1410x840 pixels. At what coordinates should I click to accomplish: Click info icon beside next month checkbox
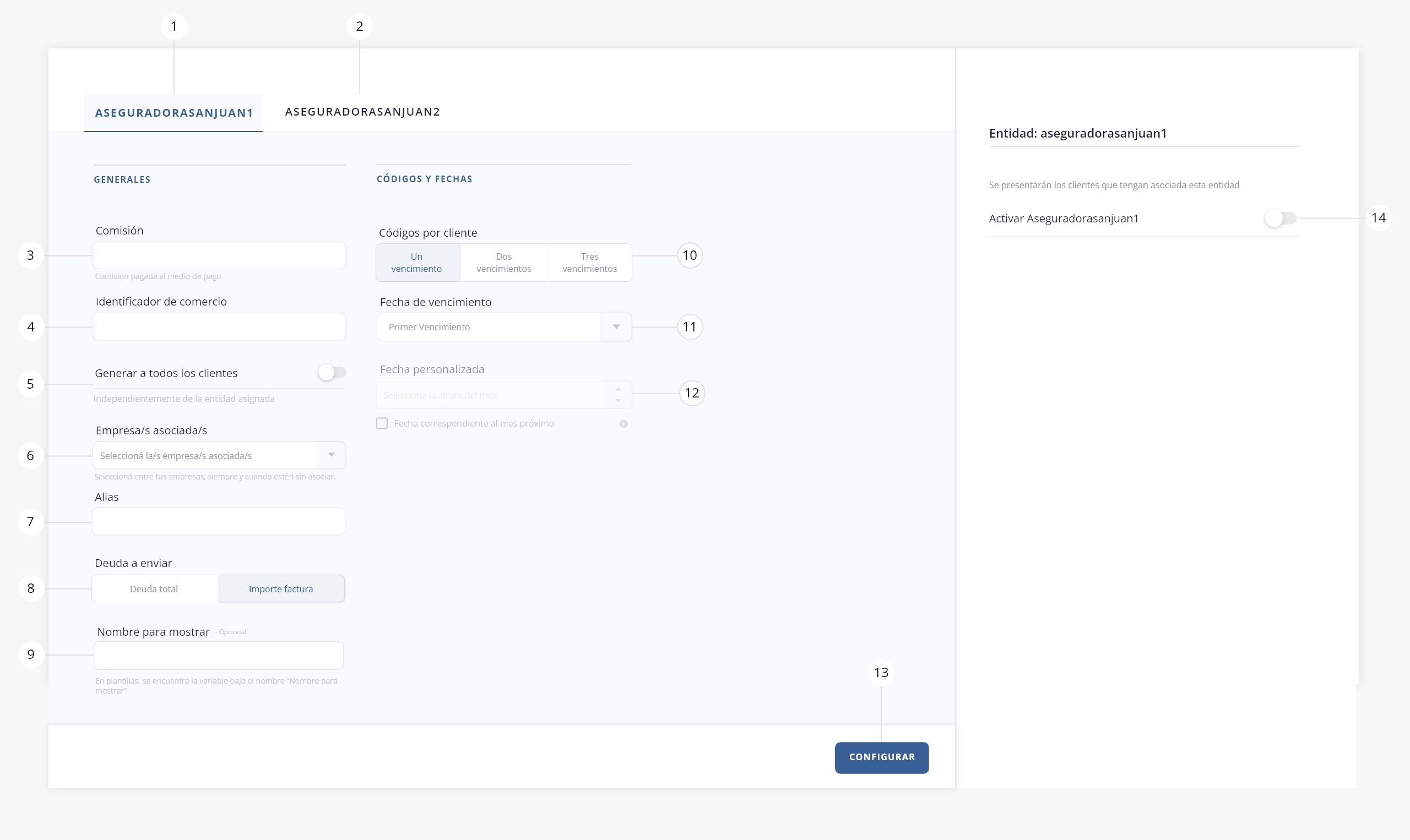(x=623, y=424)
